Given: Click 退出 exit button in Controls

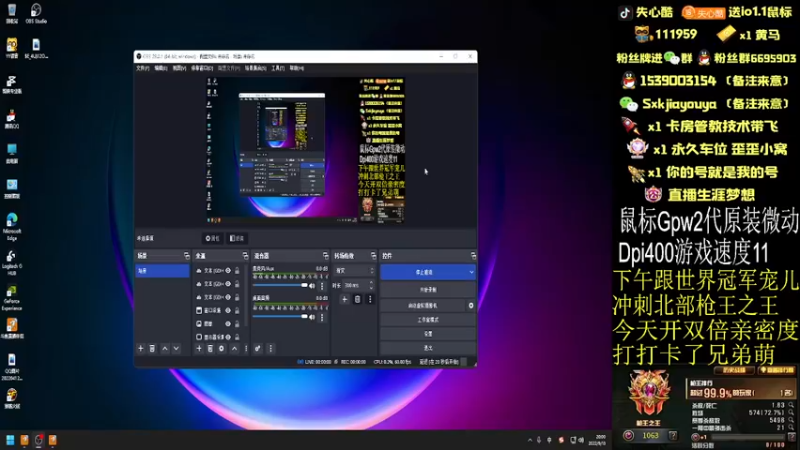Looking at the screenshot, I should [428, 348].
